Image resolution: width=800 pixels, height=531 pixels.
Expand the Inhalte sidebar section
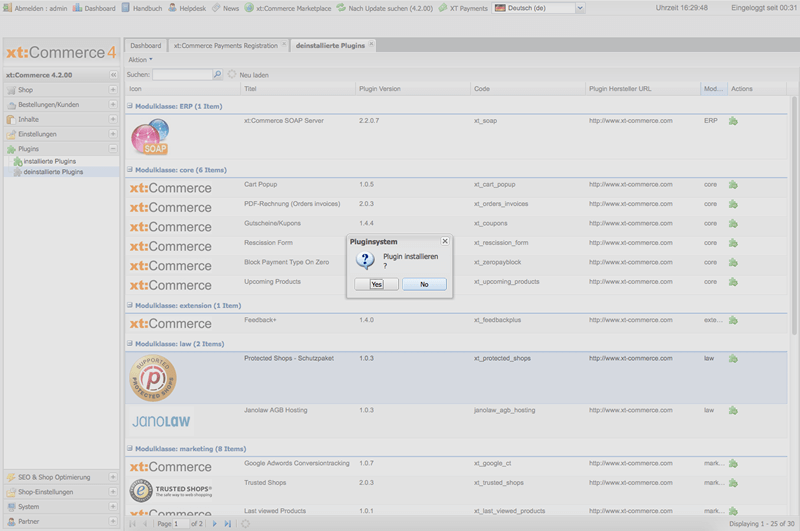pyautogui.click(x=113, y=119)
